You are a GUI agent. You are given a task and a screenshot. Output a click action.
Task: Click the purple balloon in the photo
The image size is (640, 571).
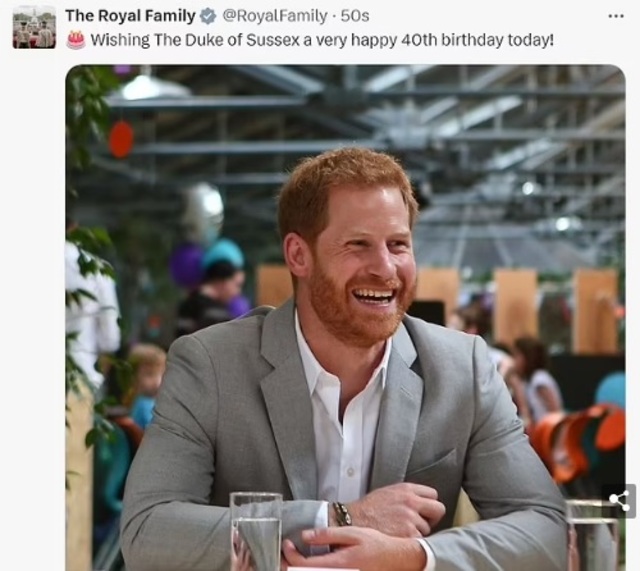[x=186, y=265]
